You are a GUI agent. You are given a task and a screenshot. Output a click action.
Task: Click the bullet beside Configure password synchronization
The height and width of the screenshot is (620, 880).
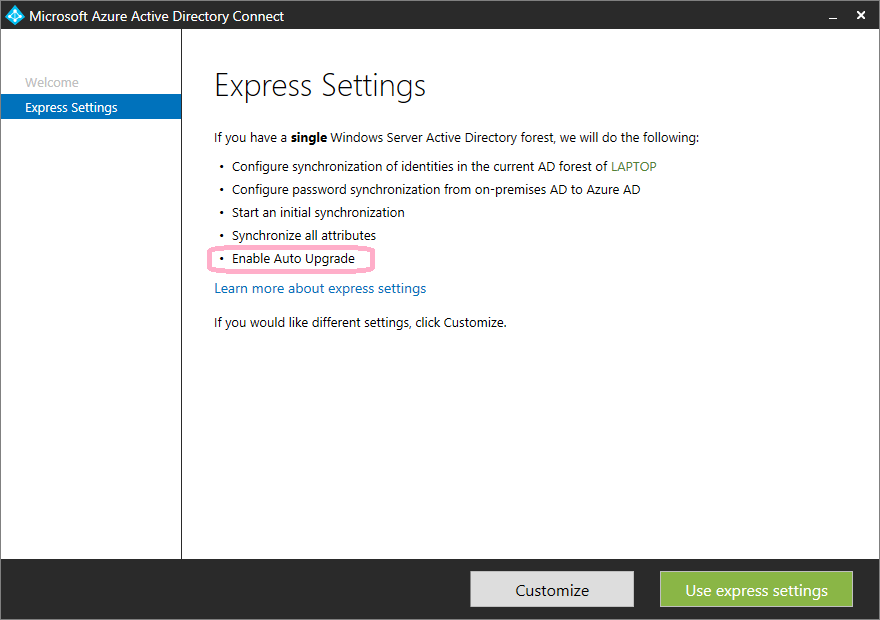[x=222, y=189]
